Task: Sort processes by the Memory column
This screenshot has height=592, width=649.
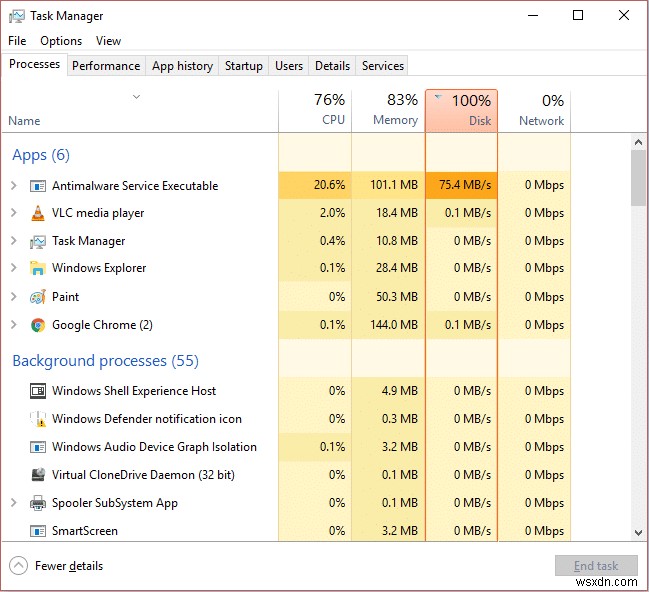Action: pyautogui.click(x=388, y=111)
